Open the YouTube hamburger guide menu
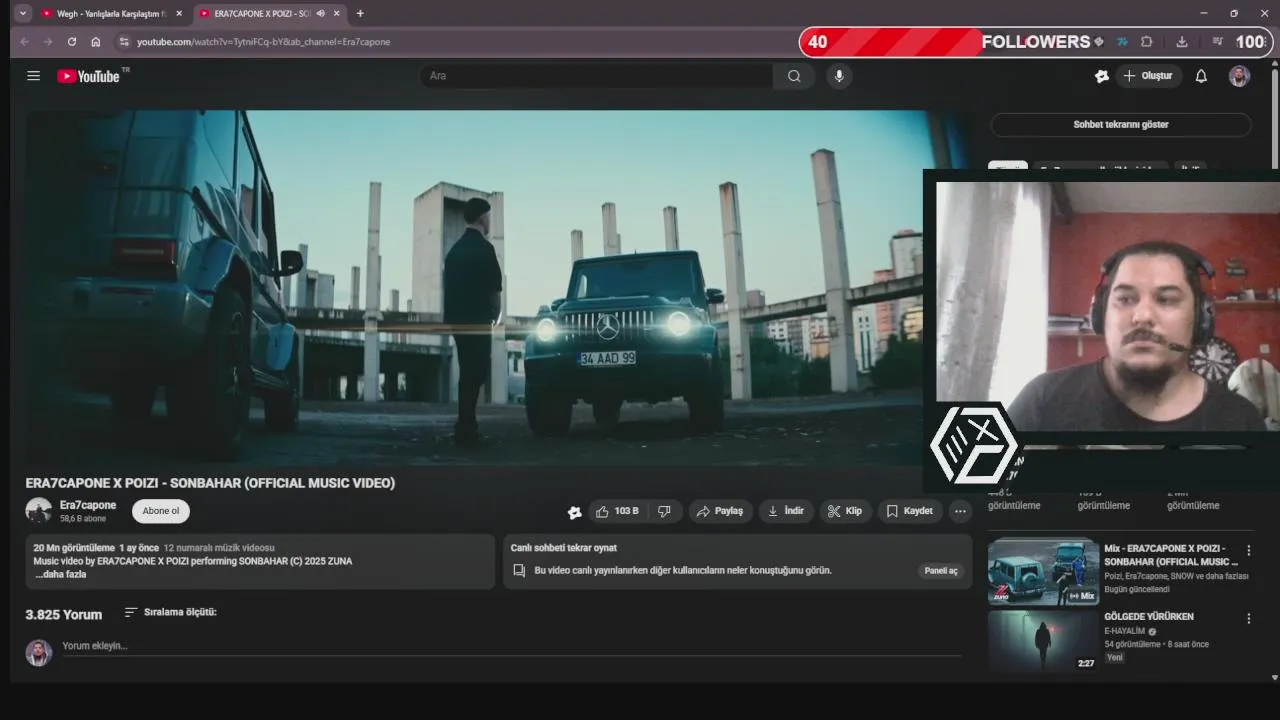1280x720 pixels. 33,76
